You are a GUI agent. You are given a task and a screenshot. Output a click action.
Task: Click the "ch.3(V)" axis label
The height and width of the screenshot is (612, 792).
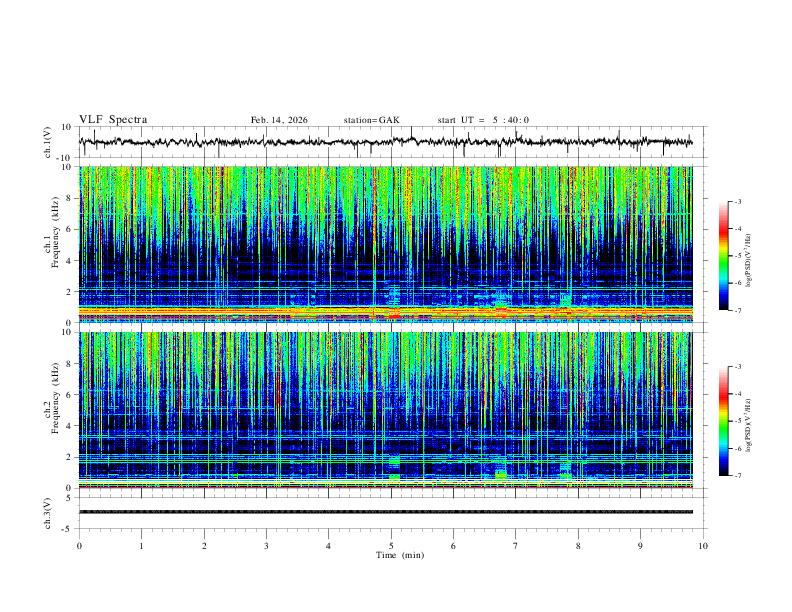click(48, 513)
